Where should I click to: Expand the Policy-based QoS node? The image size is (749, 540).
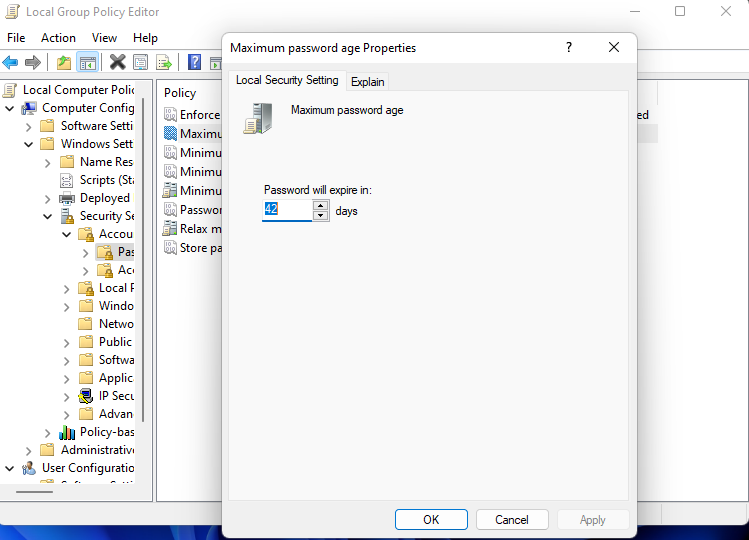[x=47, y=433]
